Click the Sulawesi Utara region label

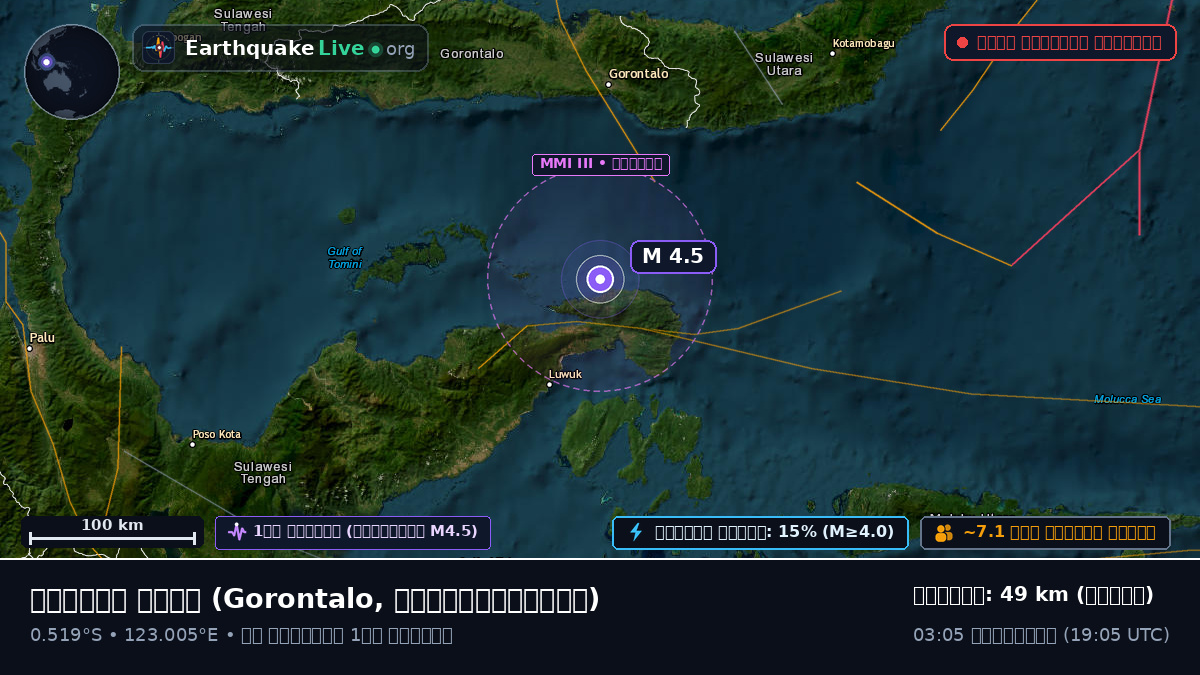coord(784,64)
